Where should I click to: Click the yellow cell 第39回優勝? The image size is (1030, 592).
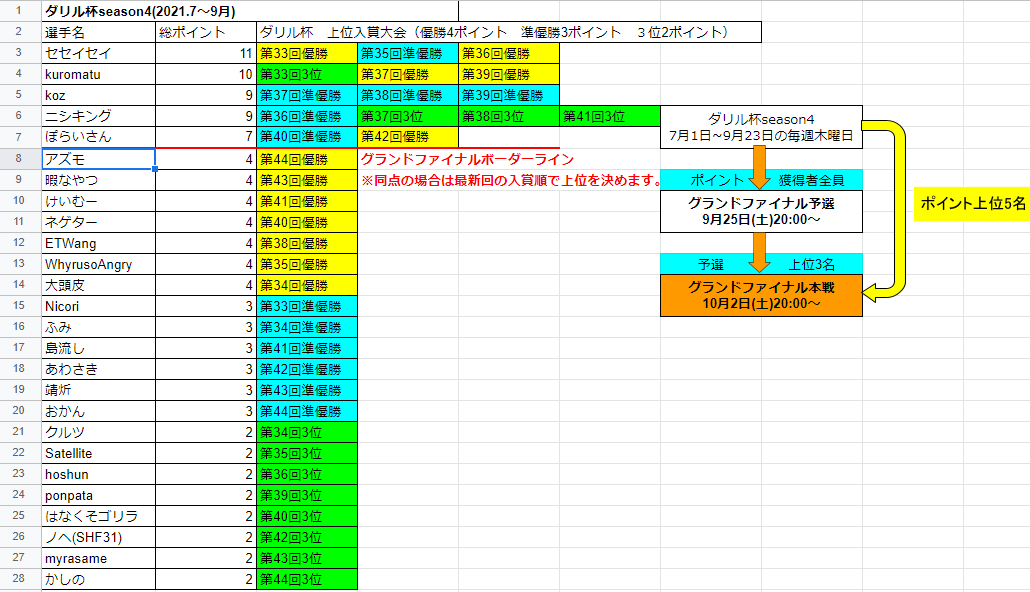click(509, 74)
